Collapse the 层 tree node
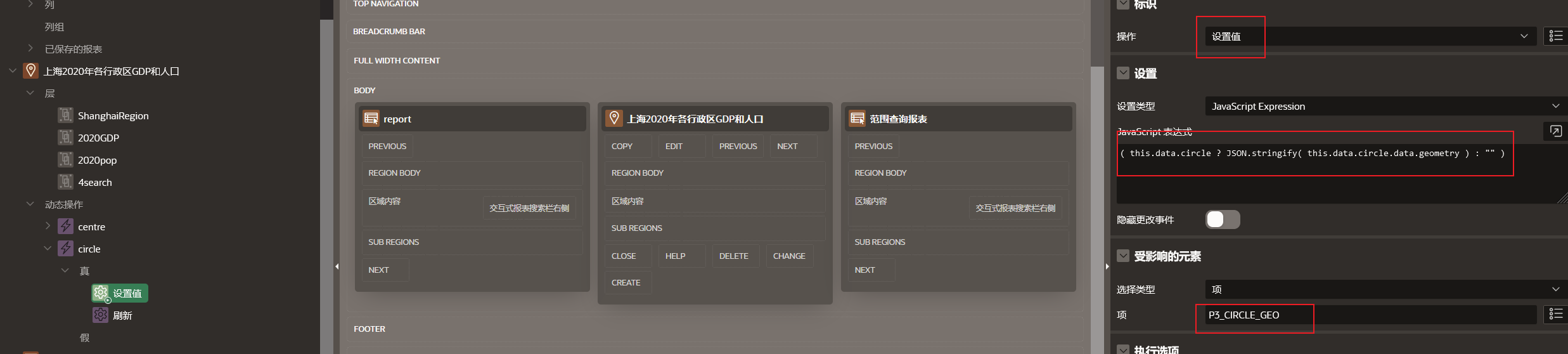This screenshot has height=354, width=1568. click(x=30, y=93)
